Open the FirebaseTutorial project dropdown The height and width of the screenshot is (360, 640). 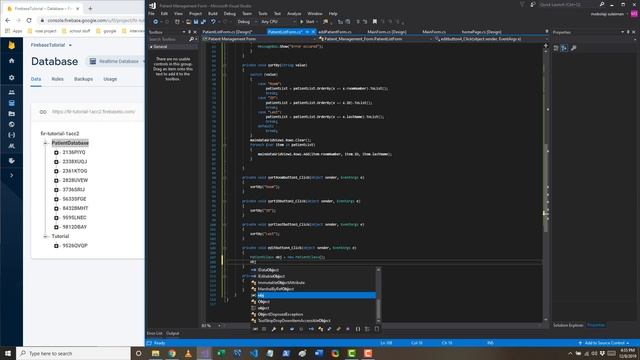pyautogui.click(x=51, y=45)
